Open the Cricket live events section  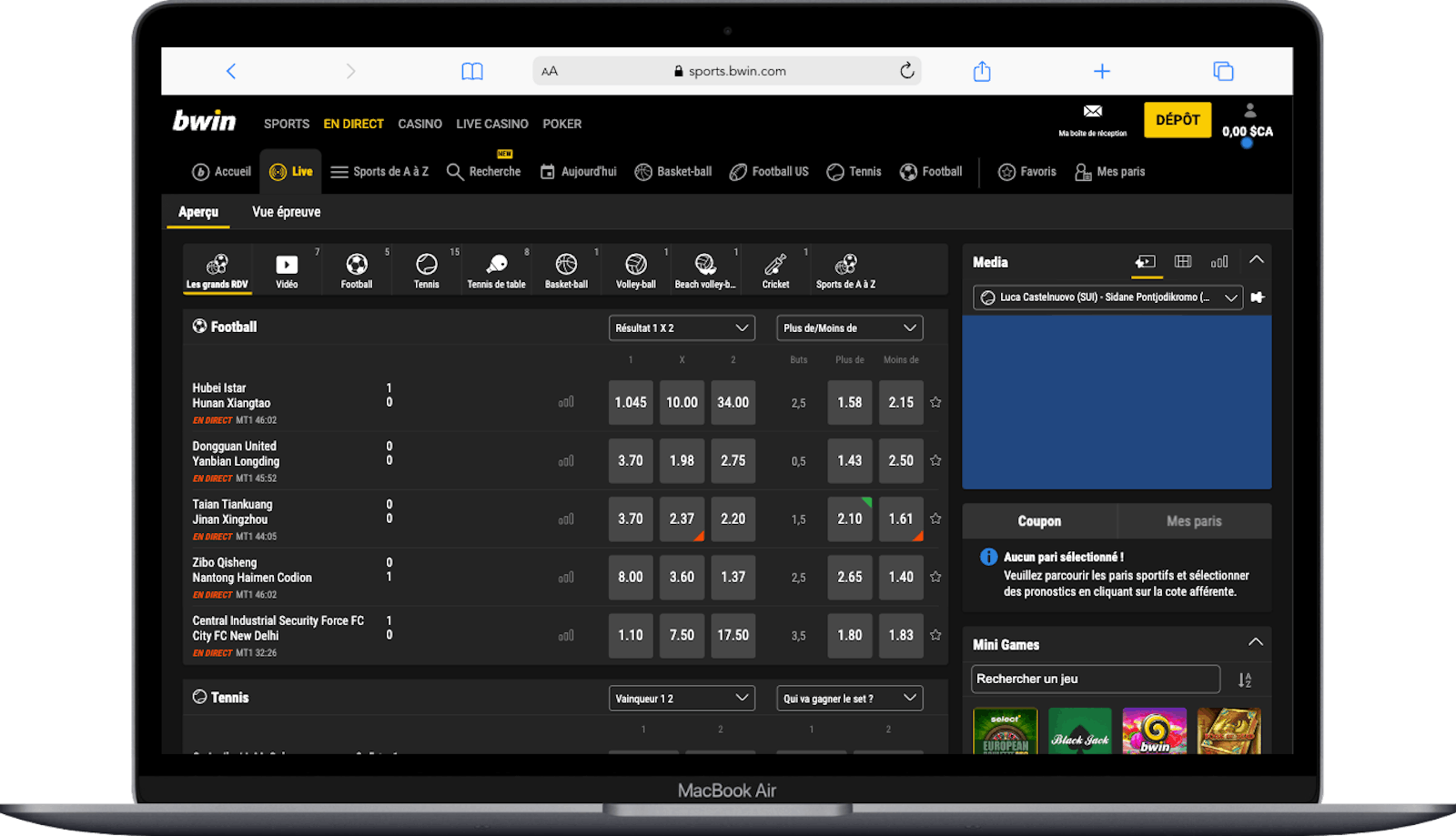click(775, 269)
